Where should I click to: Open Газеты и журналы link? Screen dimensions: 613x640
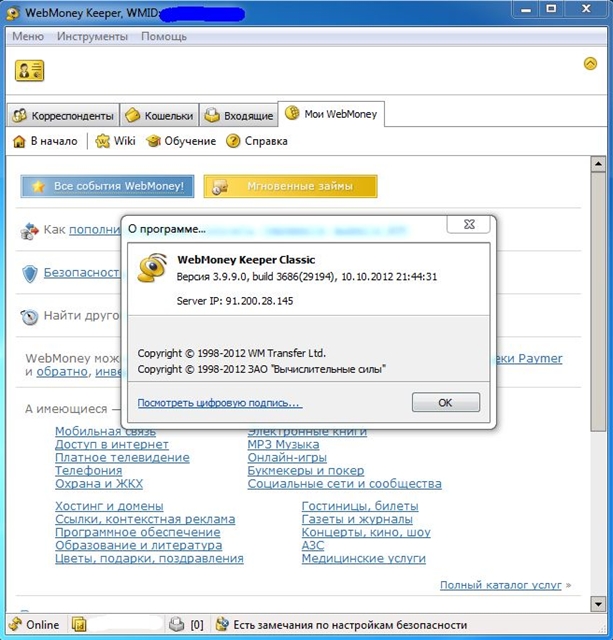click(x=357, y=519)
